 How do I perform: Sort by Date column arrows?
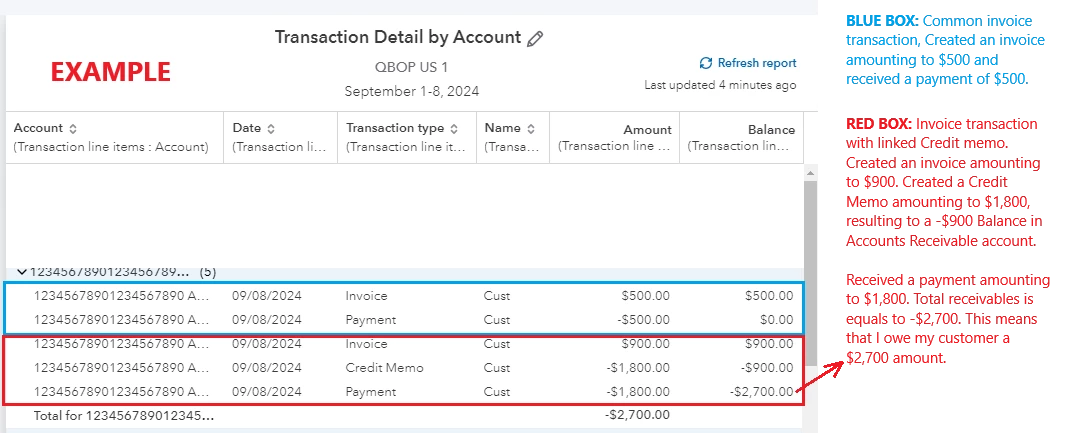click(271, 129)
